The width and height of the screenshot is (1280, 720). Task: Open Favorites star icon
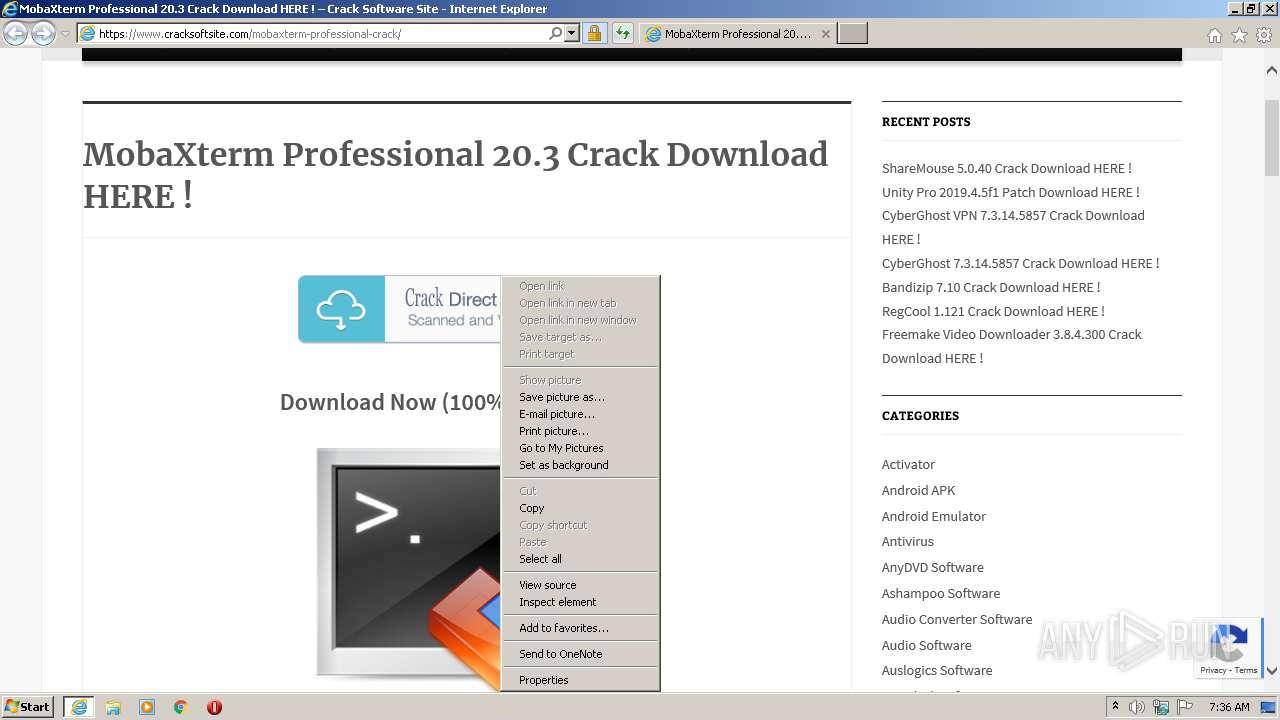click(x=1239, y=35)
